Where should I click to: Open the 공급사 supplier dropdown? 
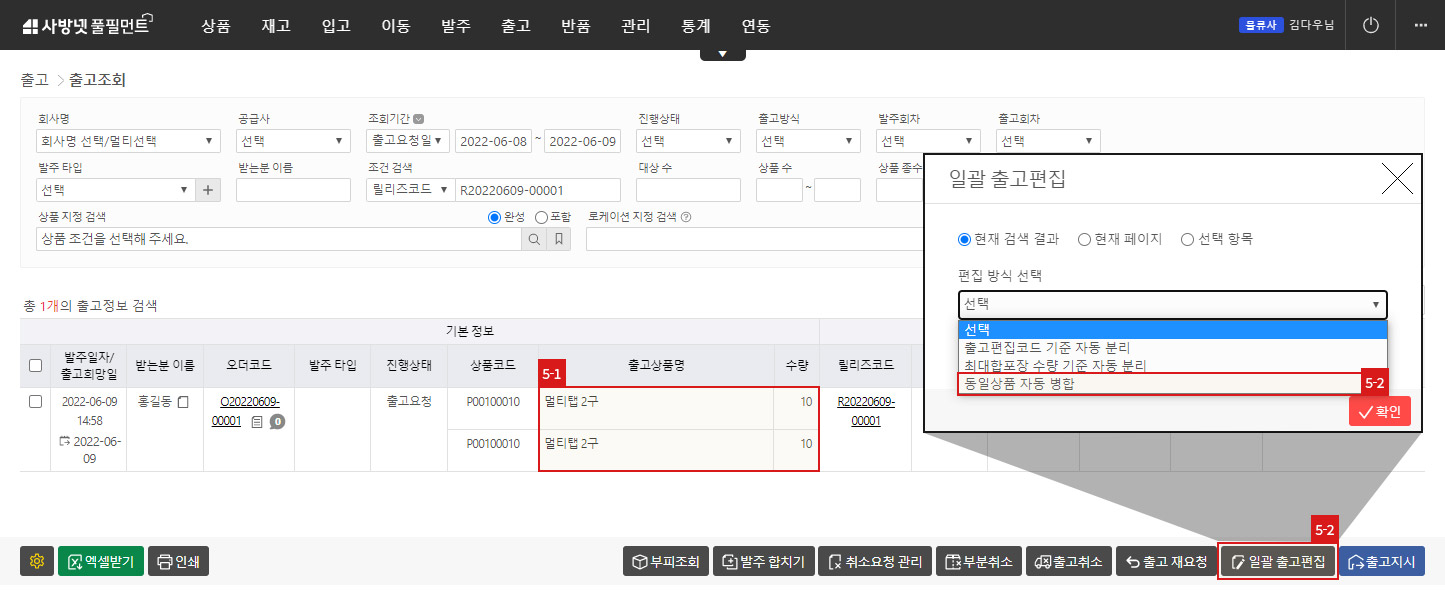(293, 141)
